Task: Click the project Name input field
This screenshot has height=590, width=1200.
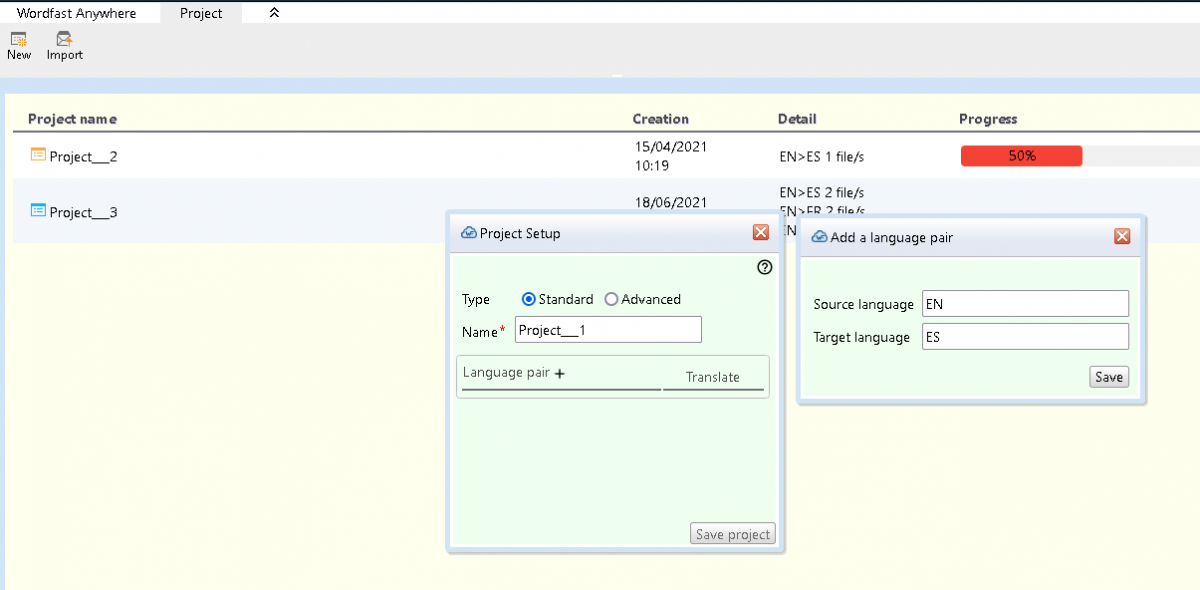Action: (608, 330)
